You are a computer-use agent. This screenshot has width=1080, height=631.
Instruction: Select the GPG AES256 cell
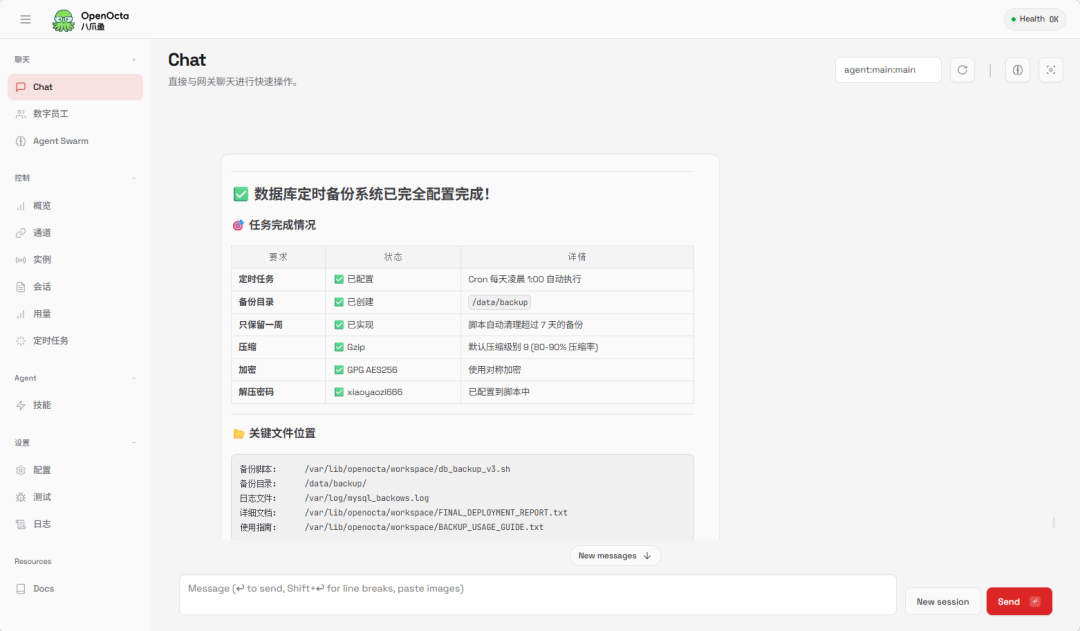point(393,370)
